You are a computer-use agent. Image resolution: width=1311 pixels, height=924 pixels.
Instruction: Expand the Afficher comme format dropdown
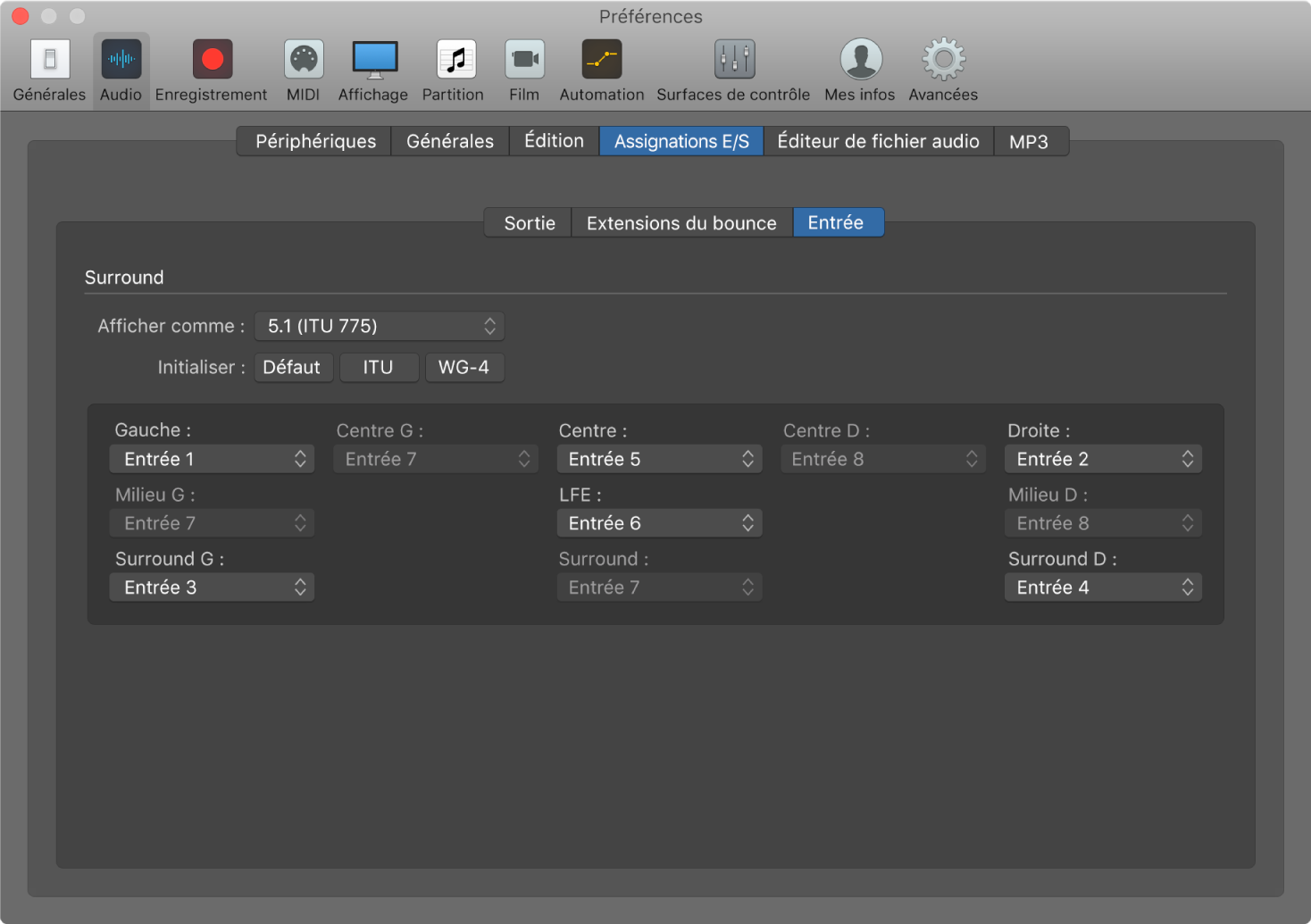click(x=380, y=326)
